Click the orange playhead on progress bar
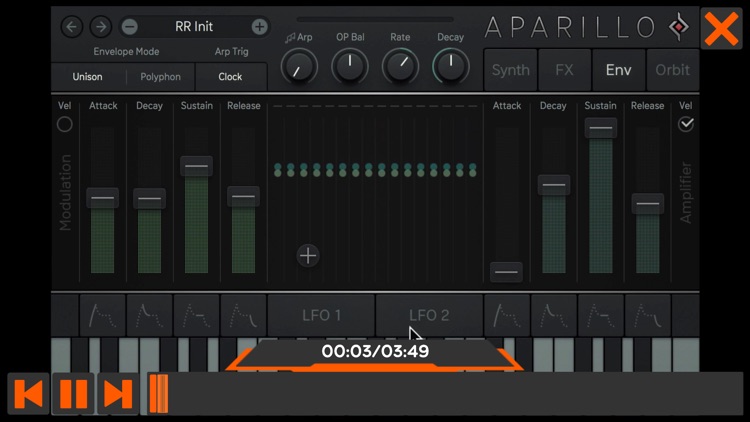750x422 pixels. click(x=158, y=394)
